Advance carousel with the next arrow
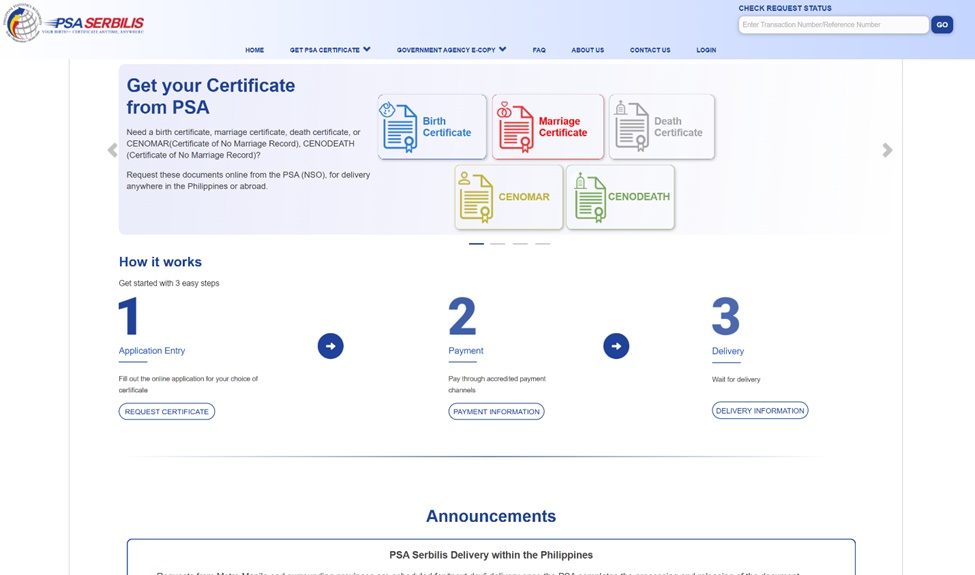975x575 pixels. 887,150
